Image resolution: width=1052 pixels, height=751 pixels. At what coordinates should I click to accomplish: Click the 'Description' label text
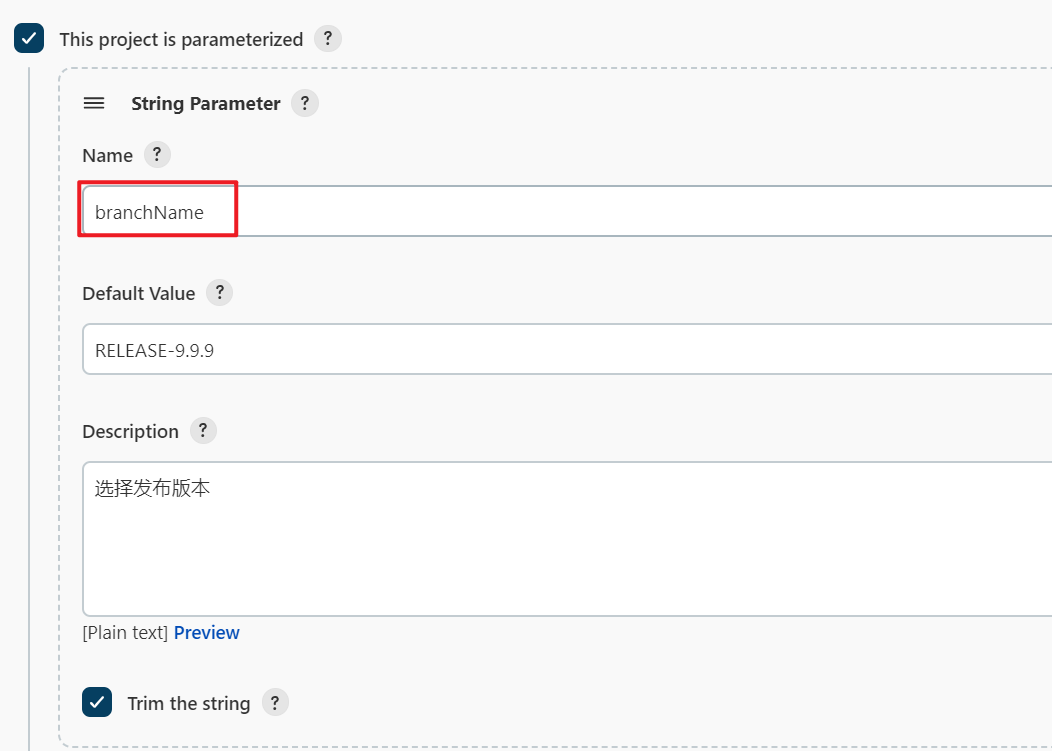[x=131, y=432]
